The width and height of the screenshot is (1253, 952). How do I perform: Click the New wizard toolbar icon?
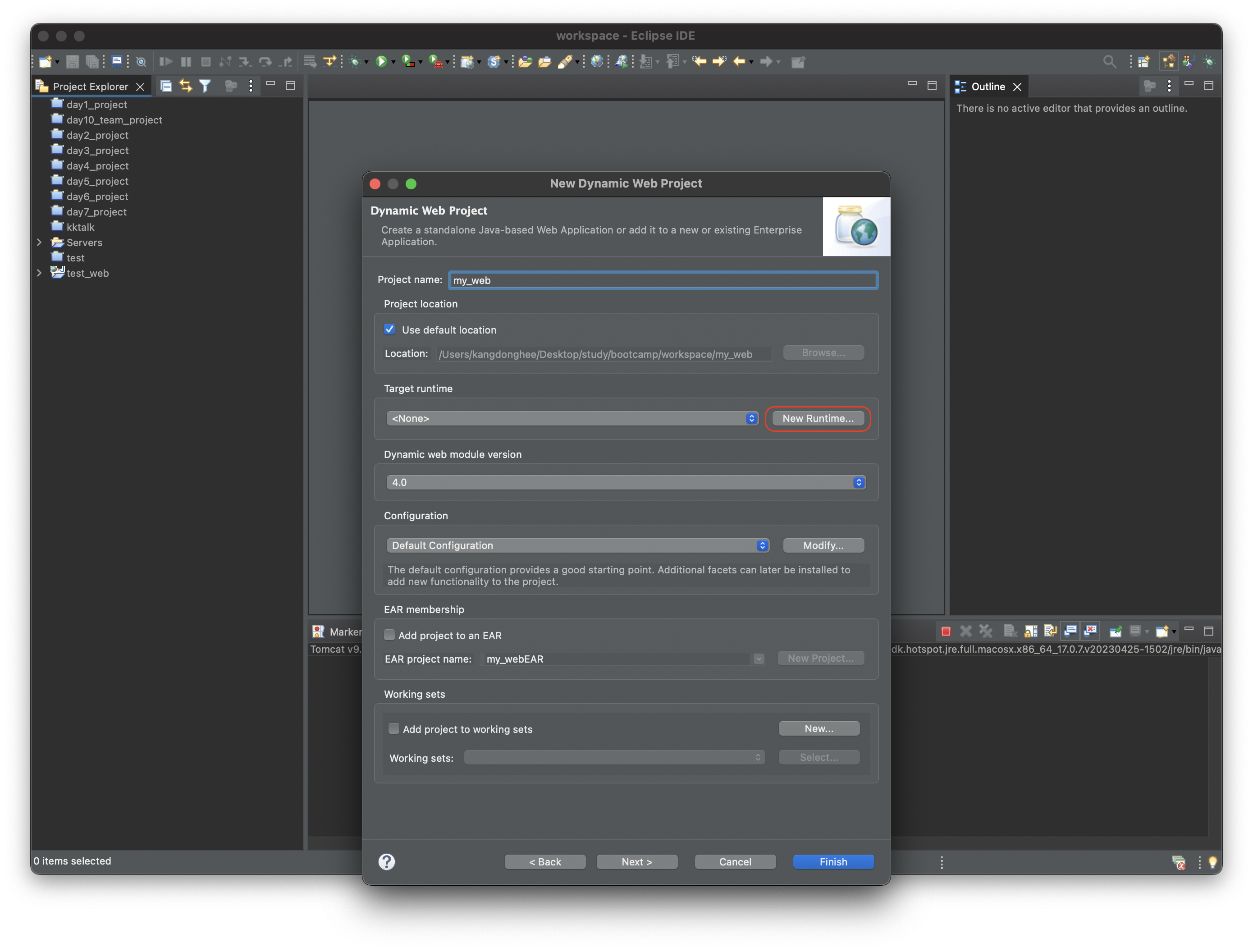46,62
